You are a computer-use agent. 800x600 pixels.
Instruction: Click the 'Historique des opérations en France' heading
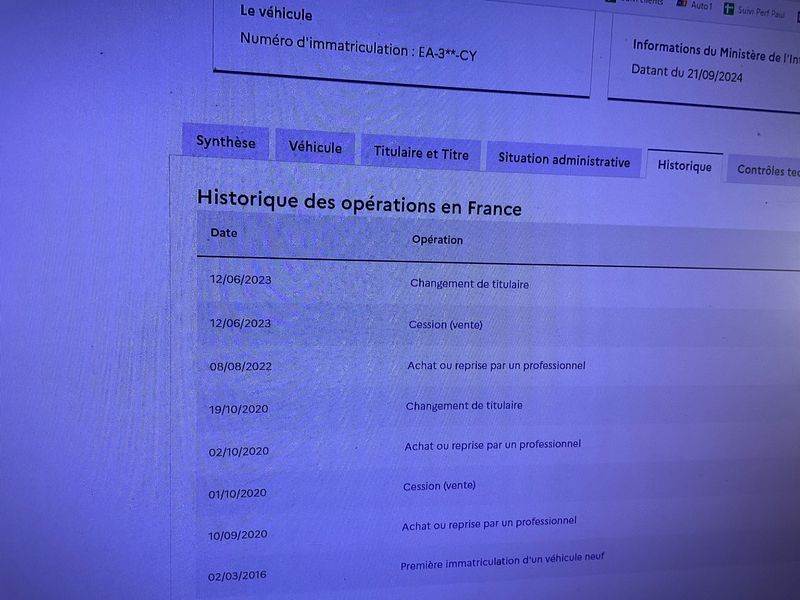[359, 203]
